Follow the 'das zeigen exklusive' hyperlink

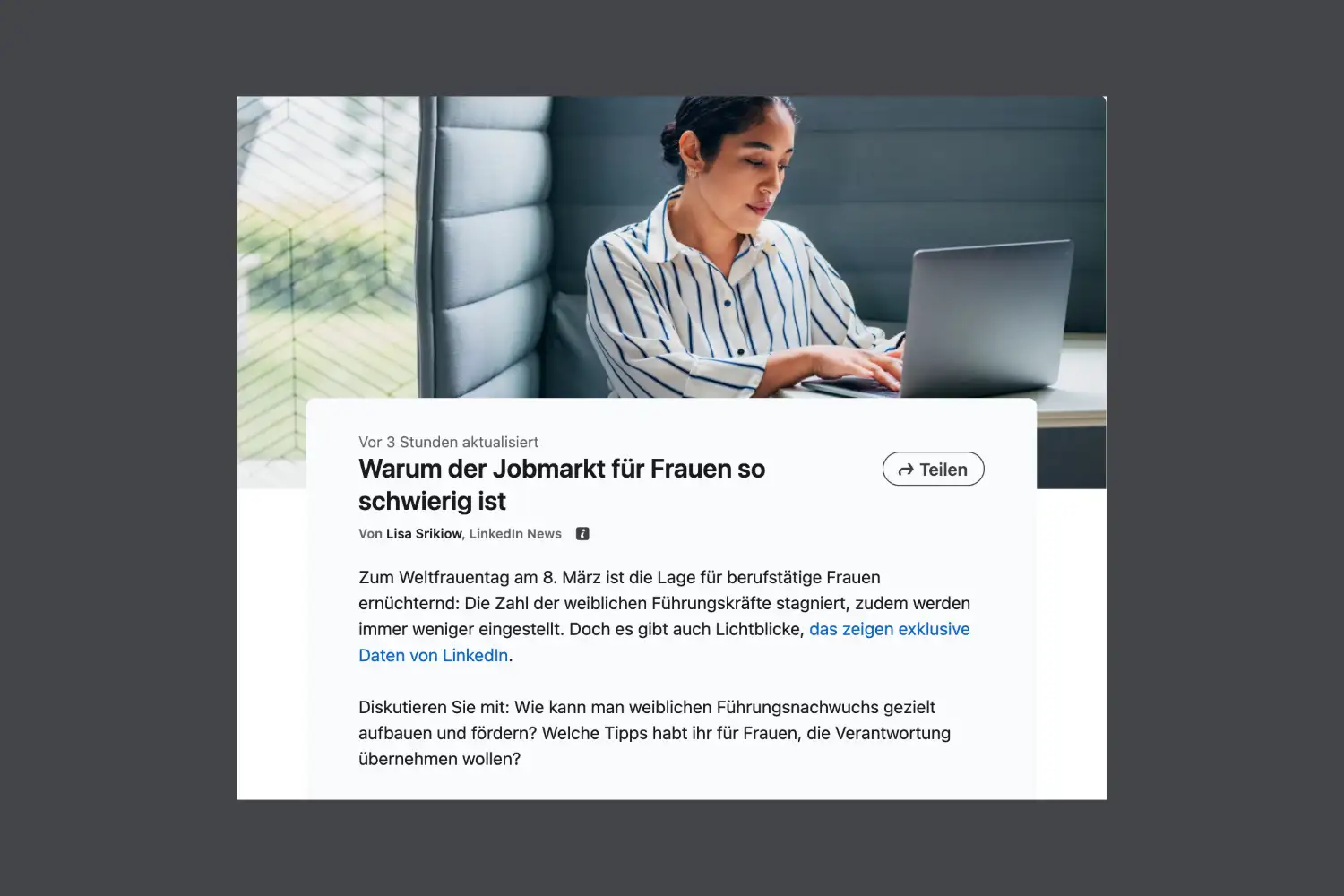[x=889, y=629]
